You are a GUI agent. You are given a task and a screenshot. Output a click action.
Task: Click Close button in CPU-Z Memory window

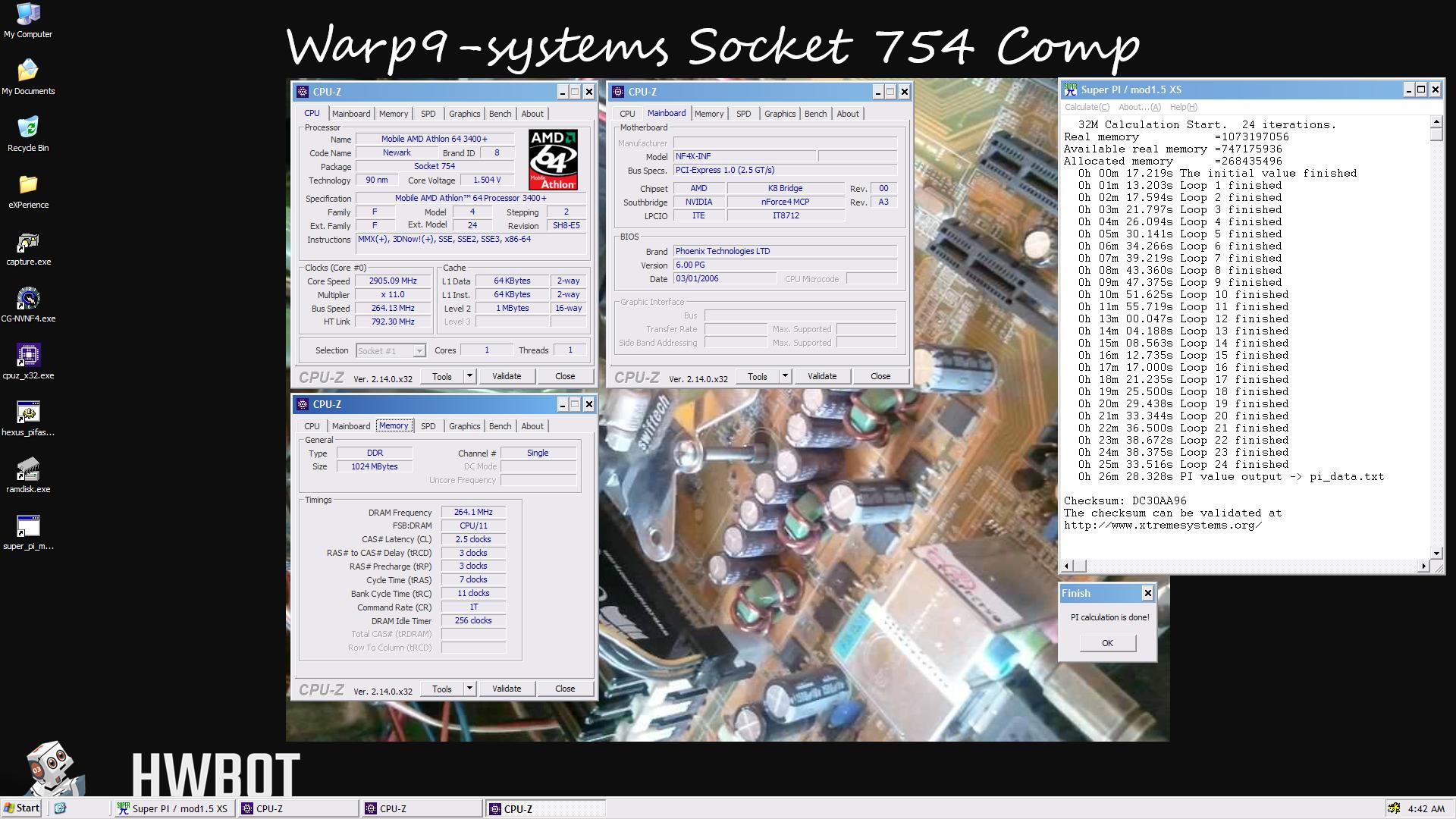565,689
